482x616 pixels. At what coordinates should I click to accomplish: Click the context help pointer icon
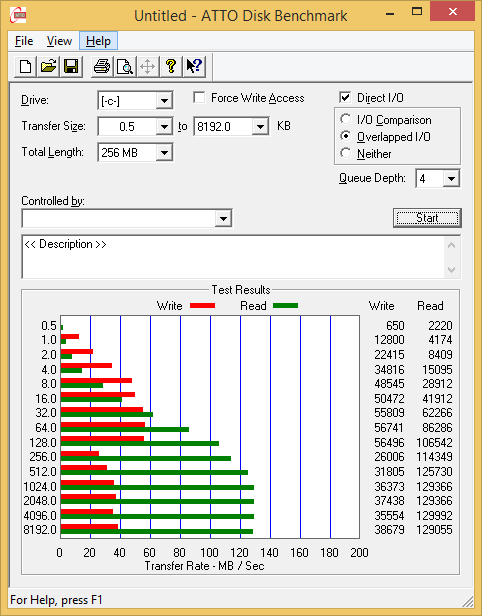(194, 66)
